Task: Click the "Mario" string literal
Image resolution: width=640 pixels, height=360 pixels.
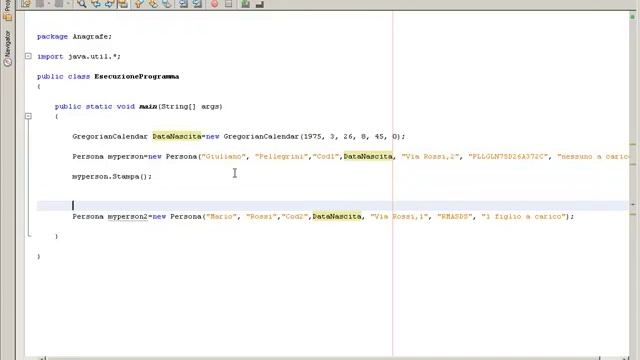Action: [x=222, y=216]
